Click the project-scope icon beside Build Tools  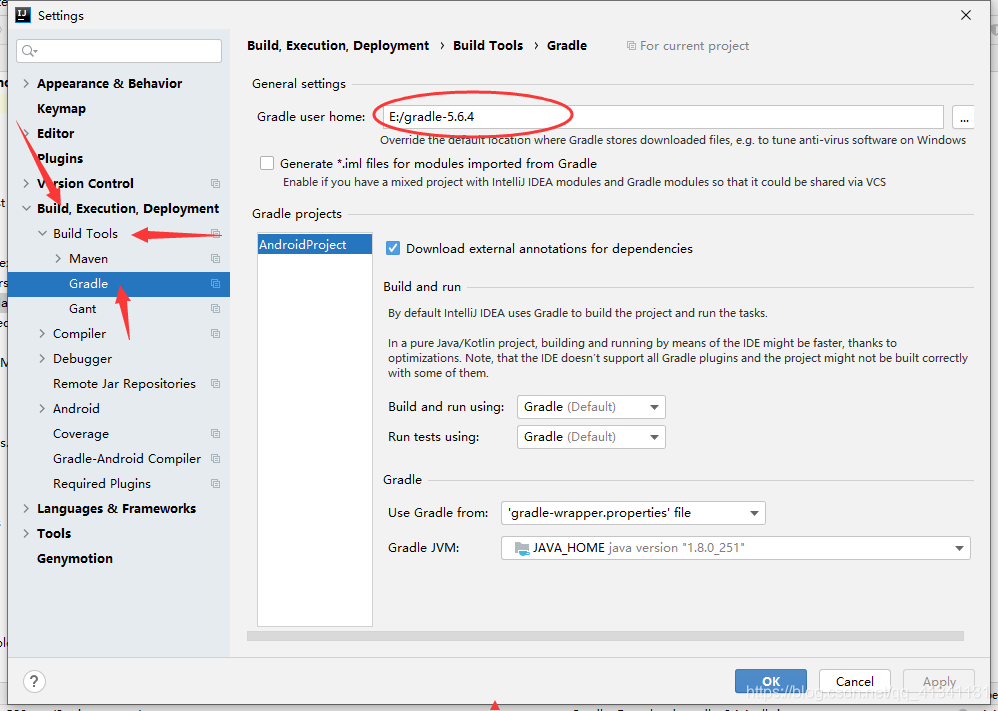pyautogui.click(x=215, y=233)
